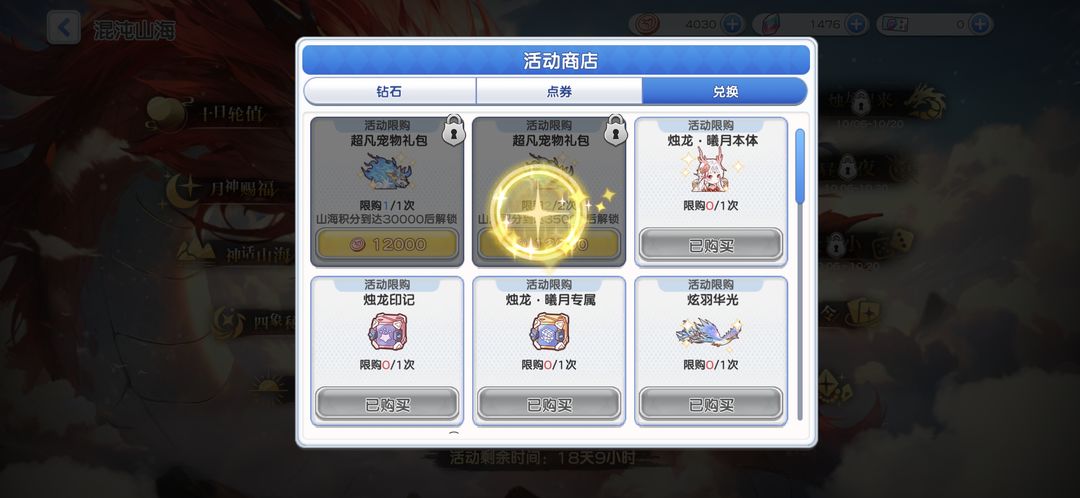The width and height of the screenshot is (1080, 498).
Task: Tap the plus icon next to ticket count 0
Action: pyautogui.click(x=979, y=24)
